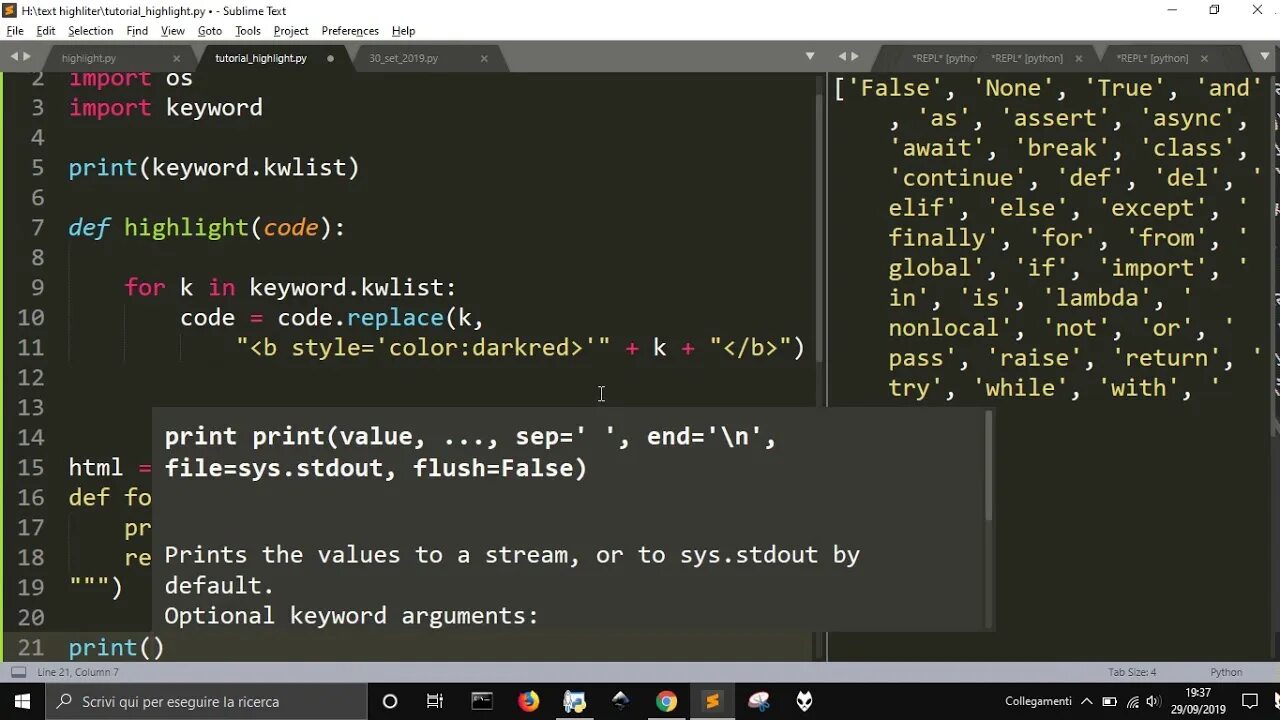Click the Sublime Text taskbar icon
This screenshot has width=1280, height=720.
tap(712, 701)
